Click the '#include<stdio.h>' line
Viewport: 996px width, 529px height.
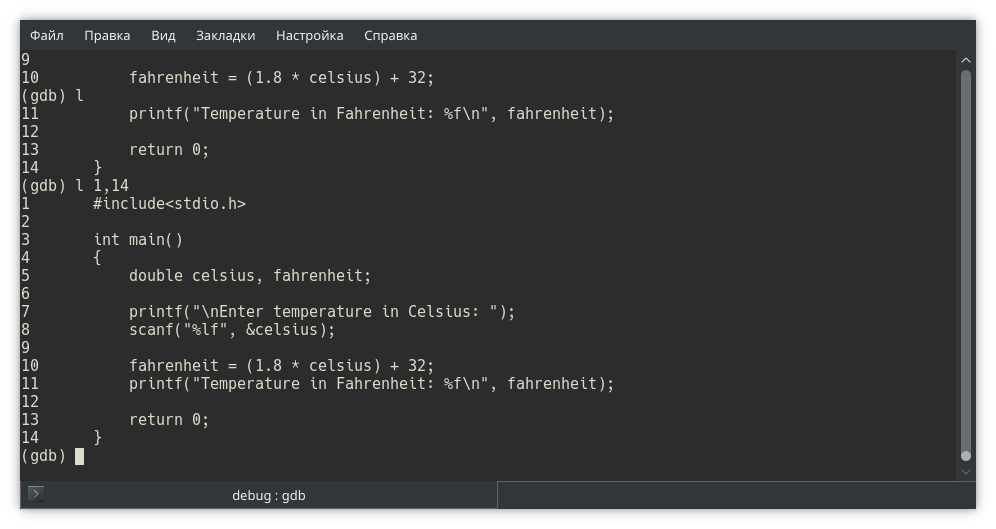pos(169,204)
